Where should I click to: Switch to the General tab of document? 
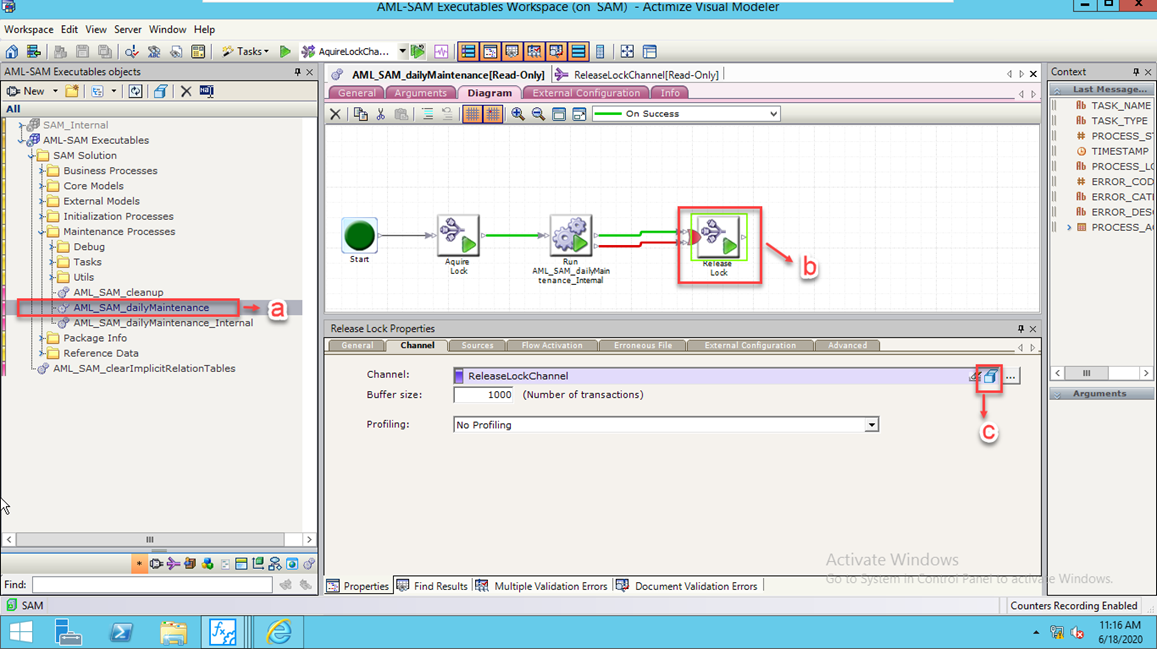point(357,93)
